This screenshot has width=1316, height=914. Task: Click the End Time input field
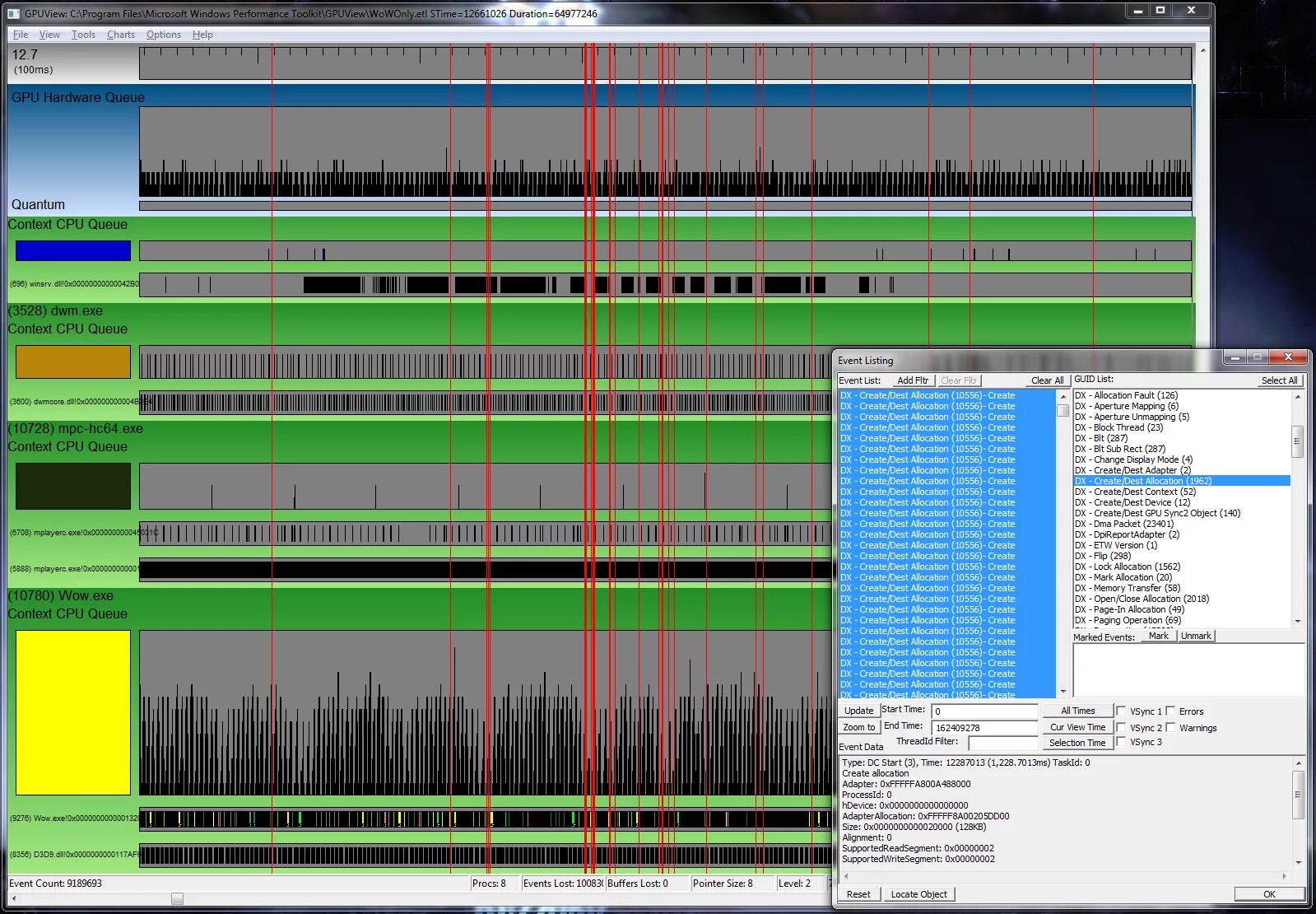click(984, 728)
